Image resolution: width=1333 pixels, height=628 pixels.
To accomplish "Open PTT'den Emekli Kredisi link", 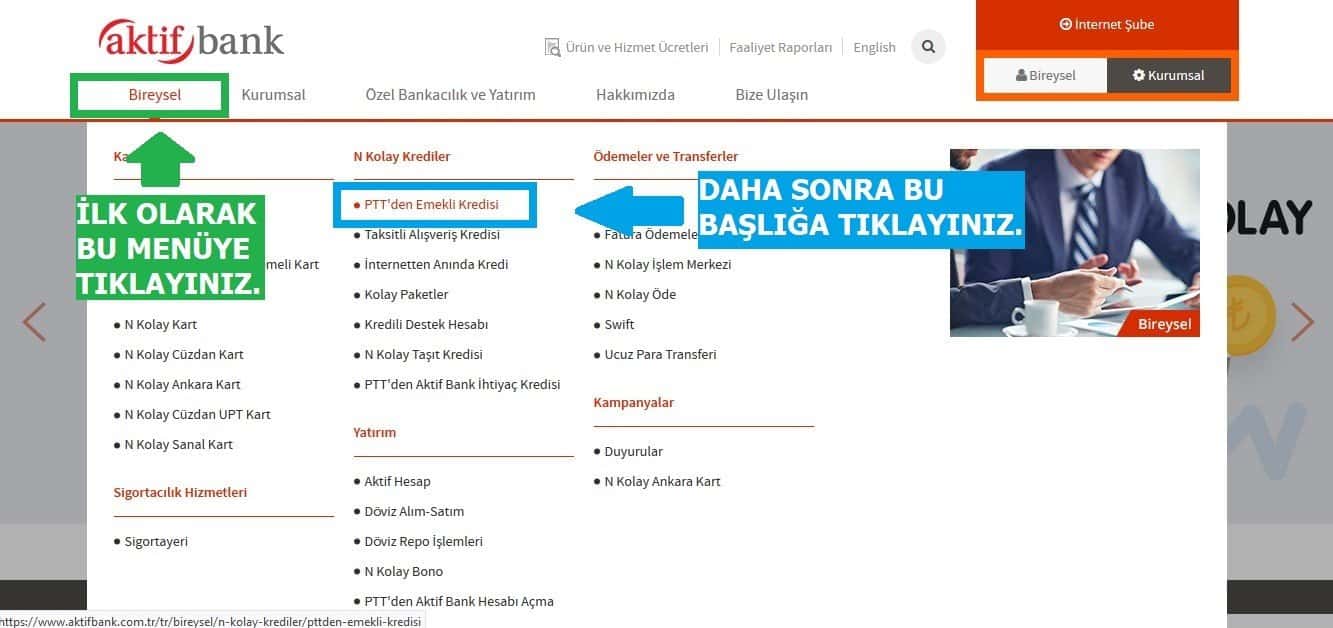I will (x=431, y=204).
